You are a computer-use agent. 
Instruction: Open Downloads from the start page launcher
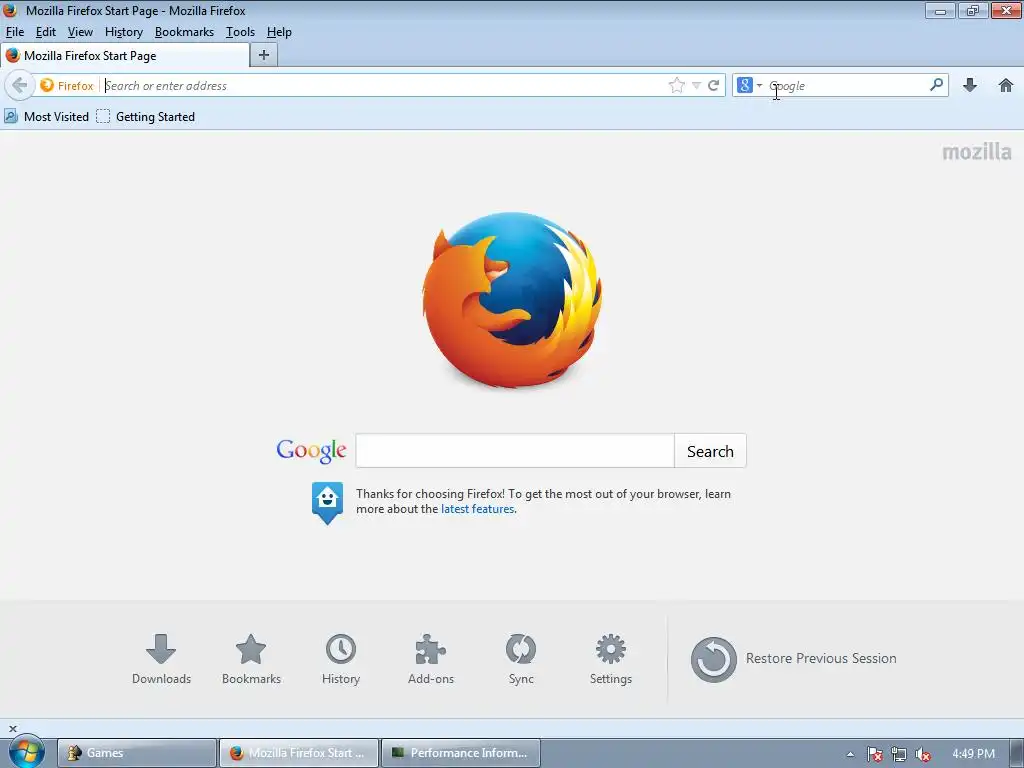pos(161,659)
